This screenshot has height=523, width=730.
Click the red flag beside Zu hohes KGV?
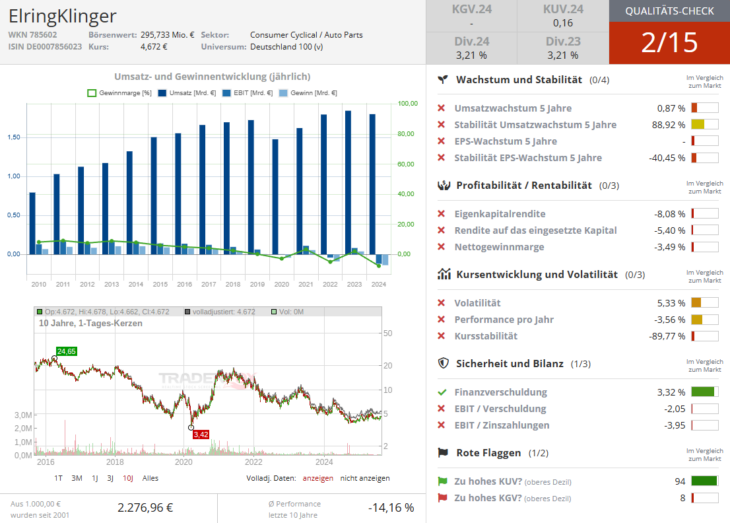tap(442, 498)
